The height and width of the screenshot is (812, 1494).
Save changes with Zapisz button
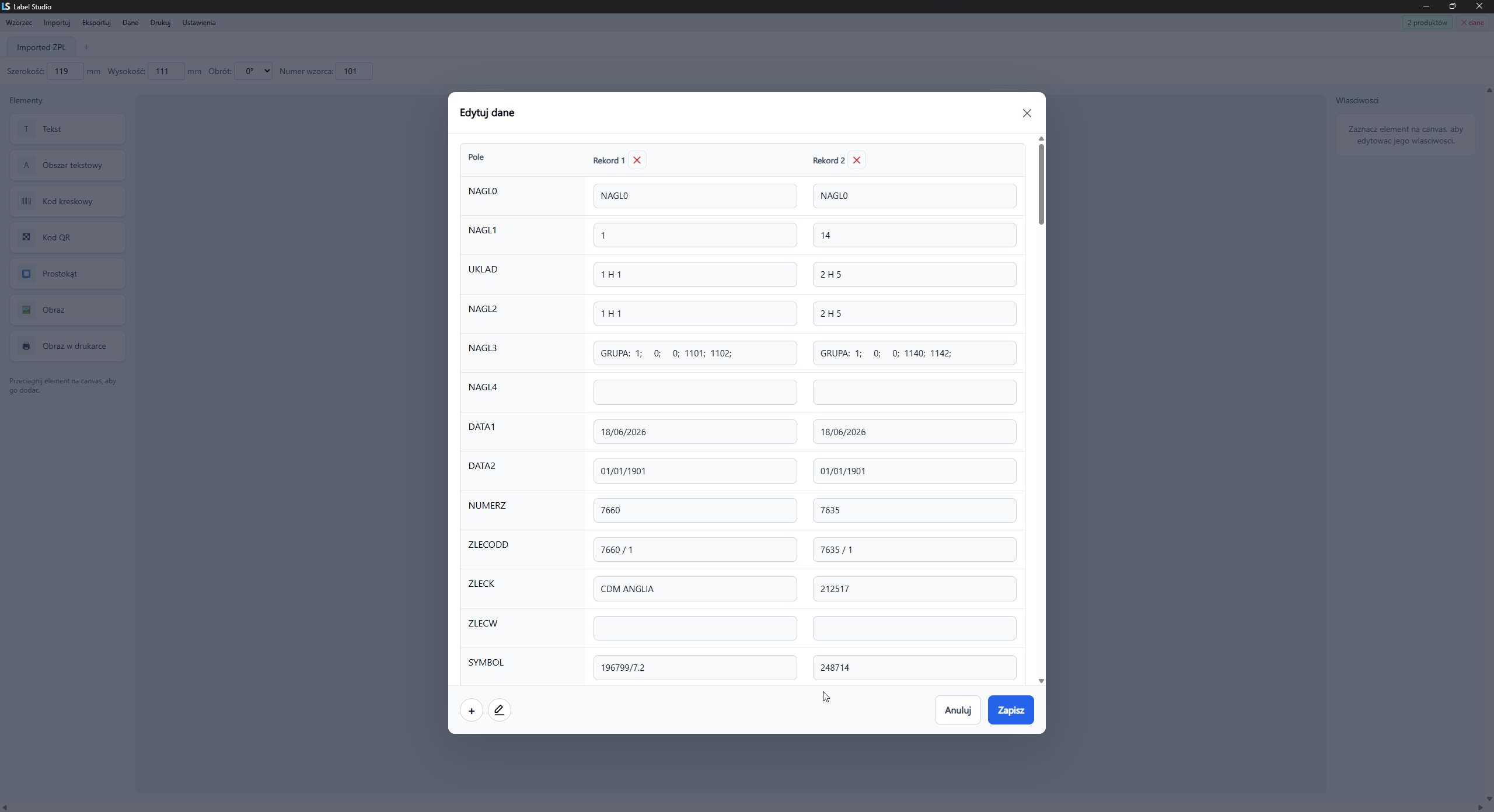[1011, 710]
